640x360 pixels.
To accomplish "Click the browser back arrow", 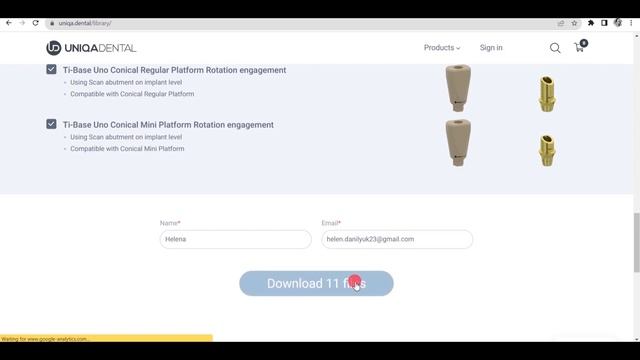I will click(x=9, y=23).
